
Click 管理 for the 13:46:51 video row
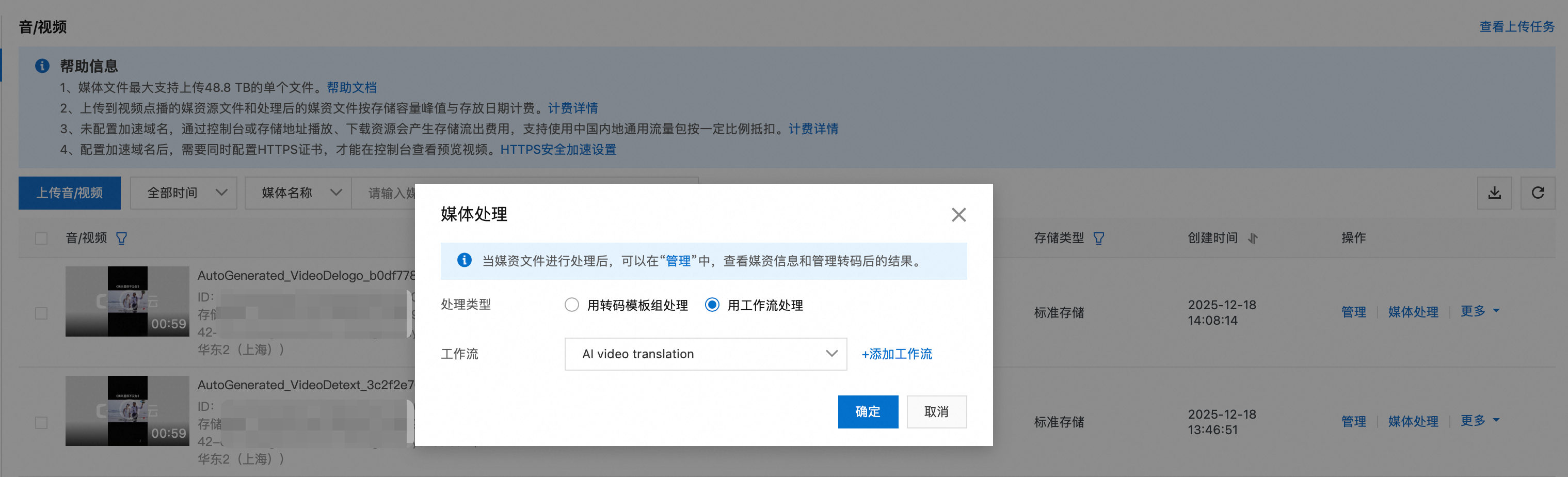[1353, 422]
